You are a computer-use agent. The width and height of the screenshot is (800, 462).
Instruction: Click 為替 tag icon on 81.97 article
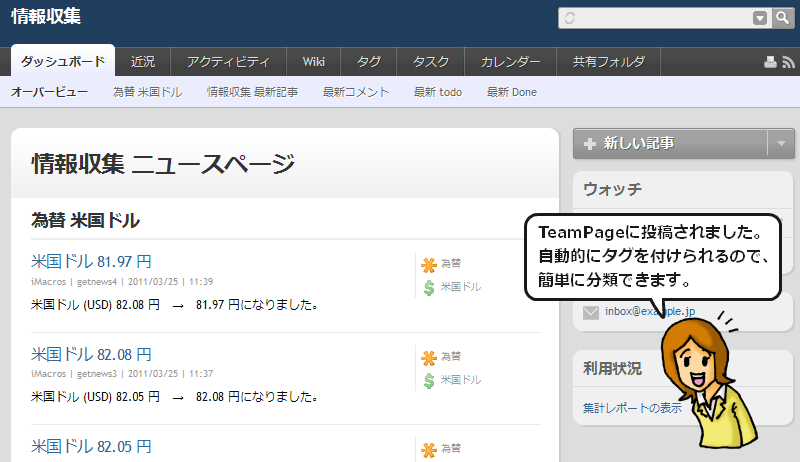(x=429, y=265)
